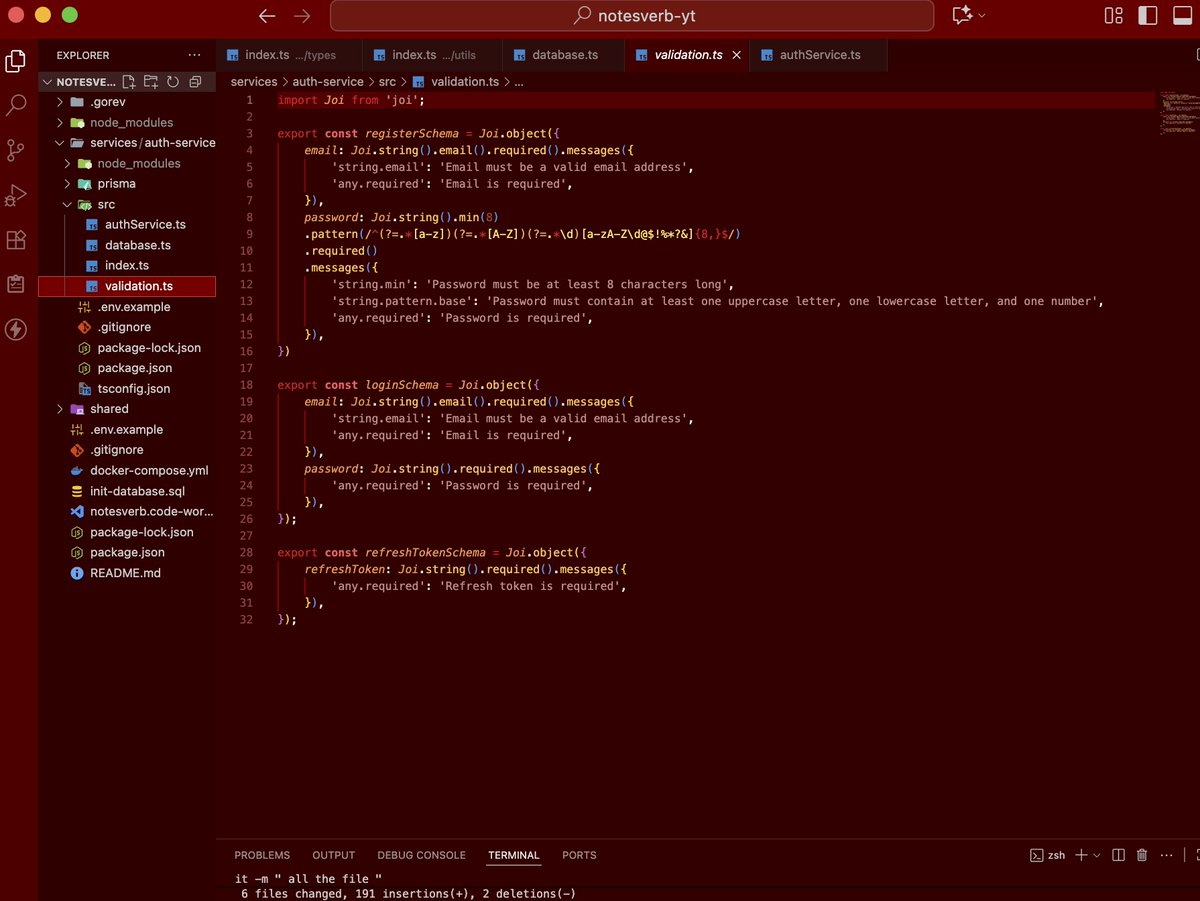Click the New Folder icon in Explorer header

pyautogui.click(x=151, y=82)
